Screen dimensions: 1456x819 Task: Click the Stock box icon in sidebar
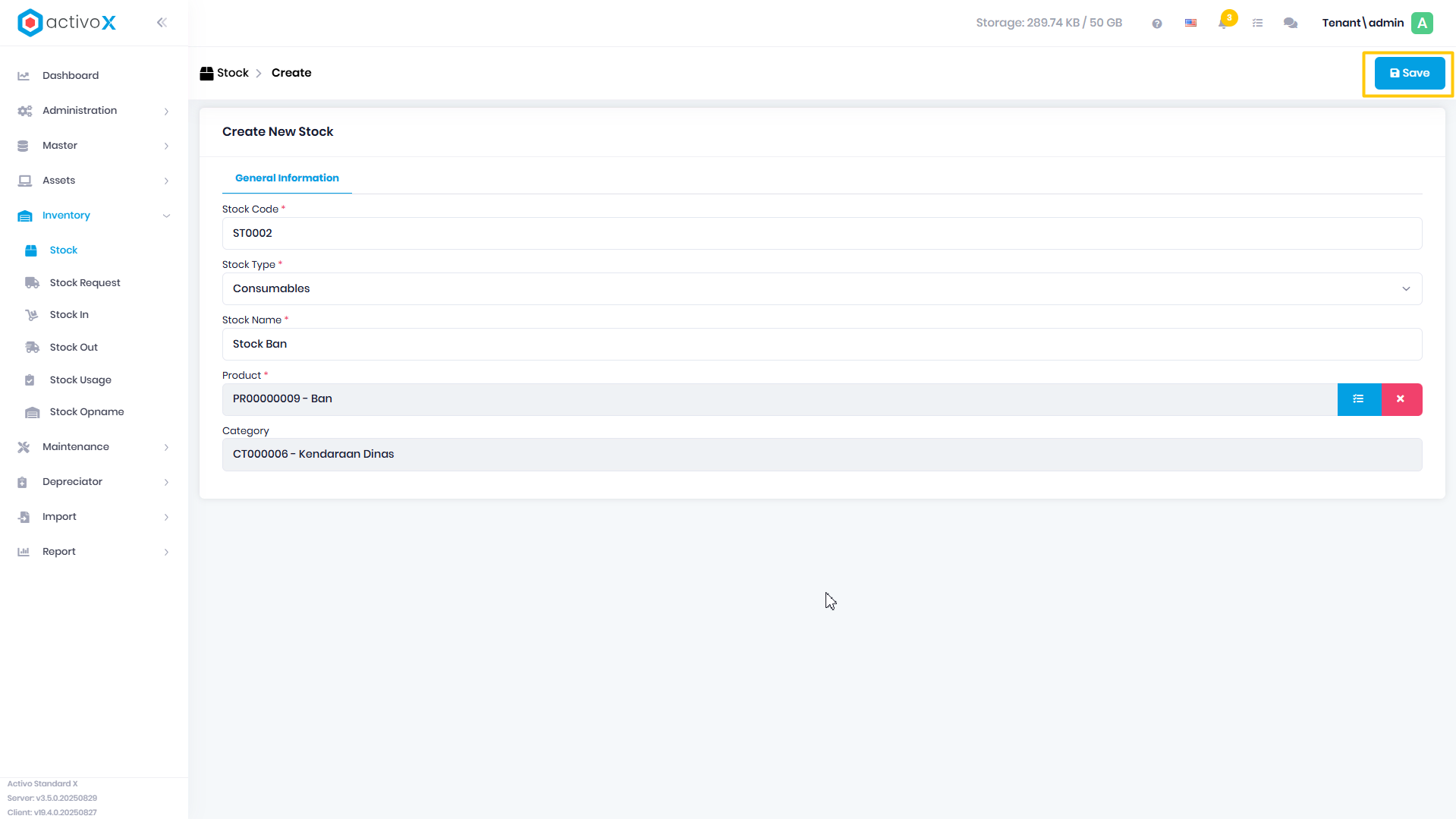pos(31,250)
